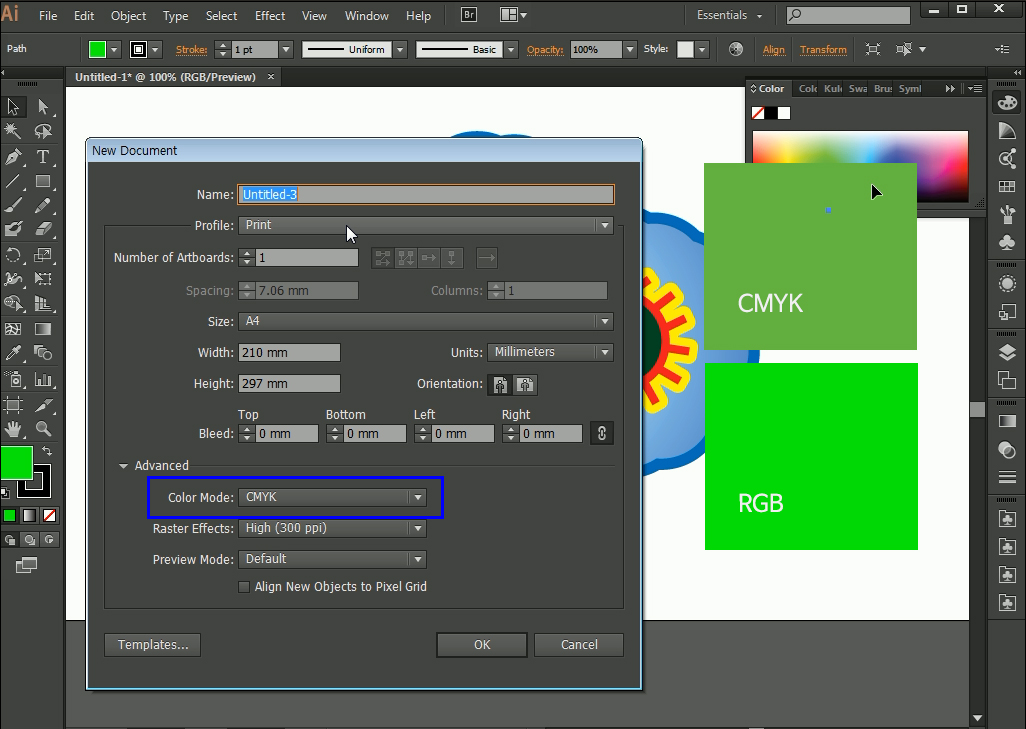The image size is (1026, 729).
Task: Select the Eraser tool
Action: click(43, 229)
